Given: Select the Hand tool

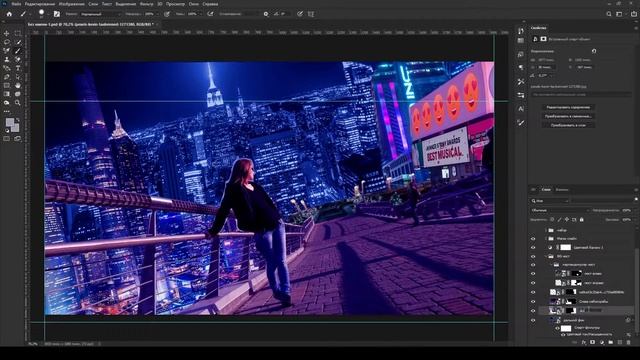Looking at the screenshot, I should point(18,85).
